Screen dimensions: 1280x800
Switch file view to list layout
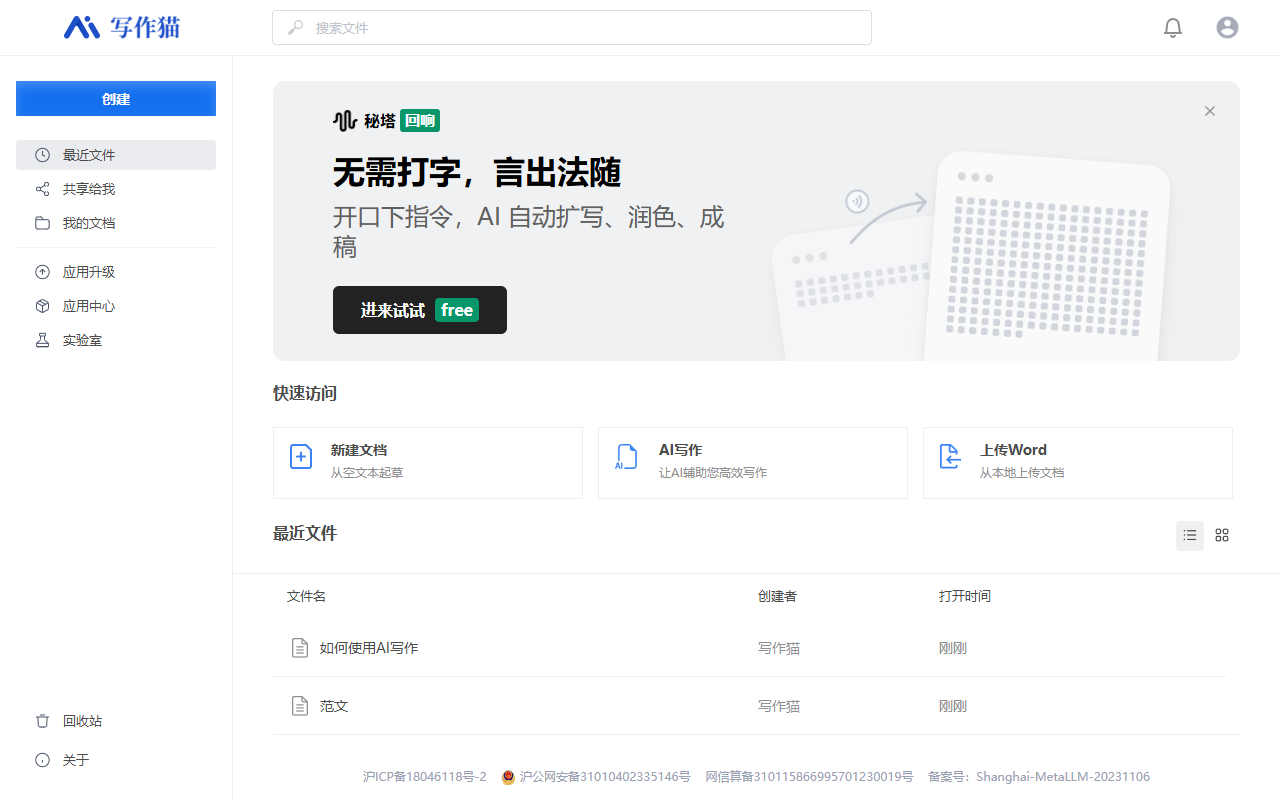[1189, 535]
